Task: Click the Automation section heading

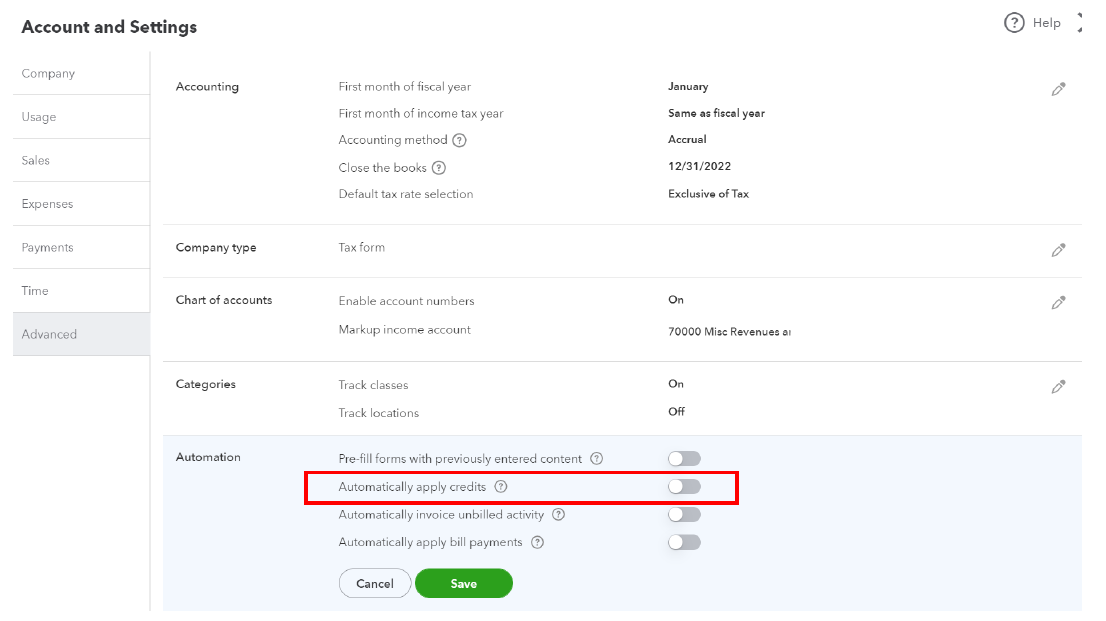Action: point(208,457)
